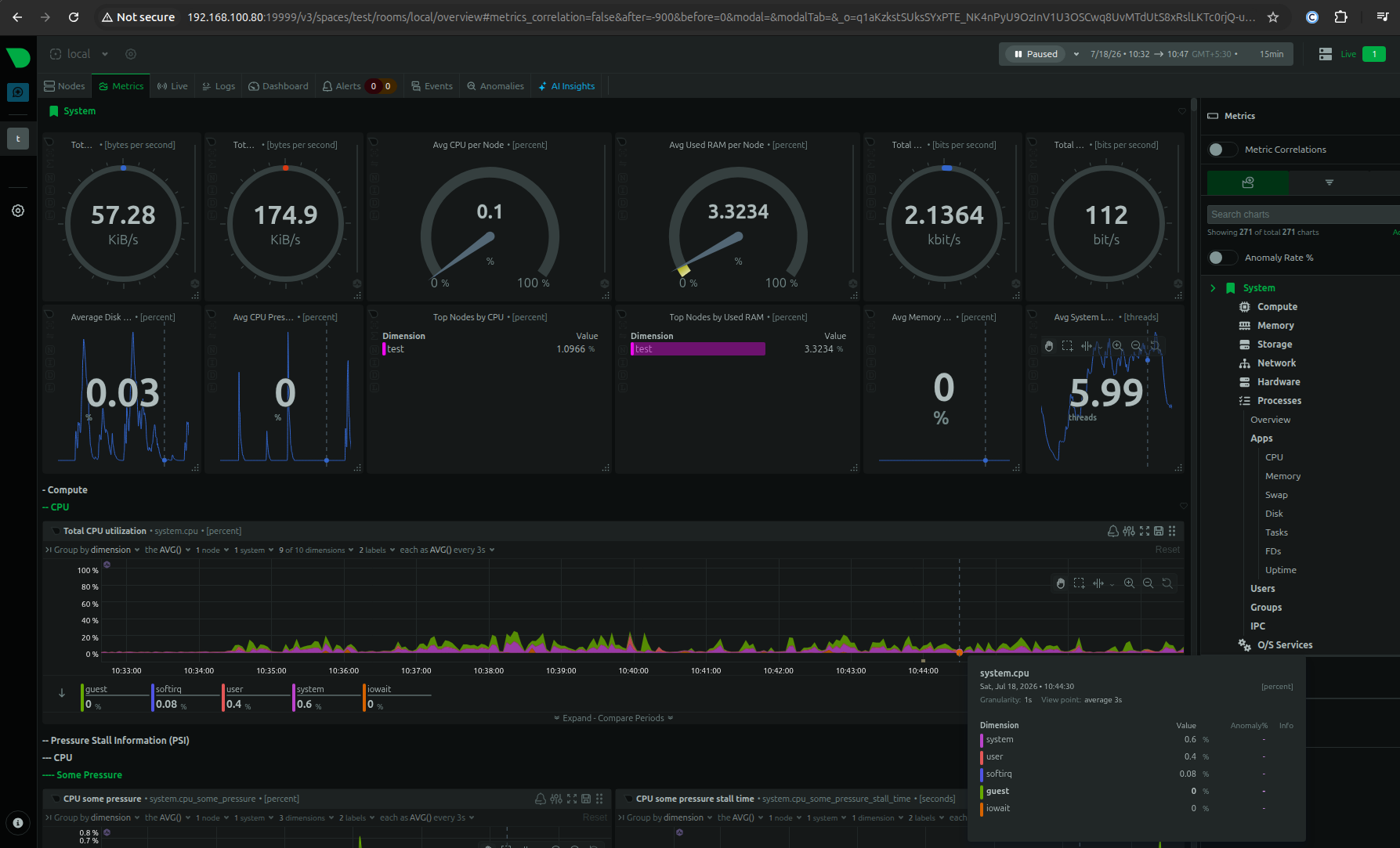This screenshot has height=848, width=1400.
Task: Open '2 labels' dropdown on Total CPU chart
Action: 377,550
